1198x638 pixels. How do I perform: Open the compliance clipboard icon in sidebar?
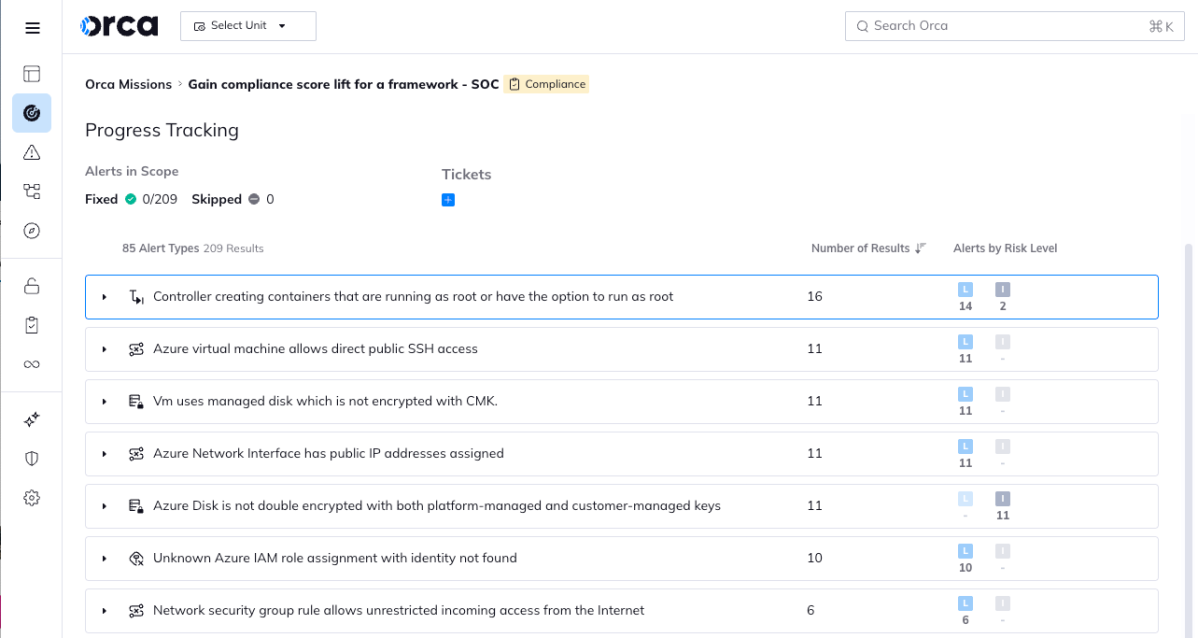(32, 325)
